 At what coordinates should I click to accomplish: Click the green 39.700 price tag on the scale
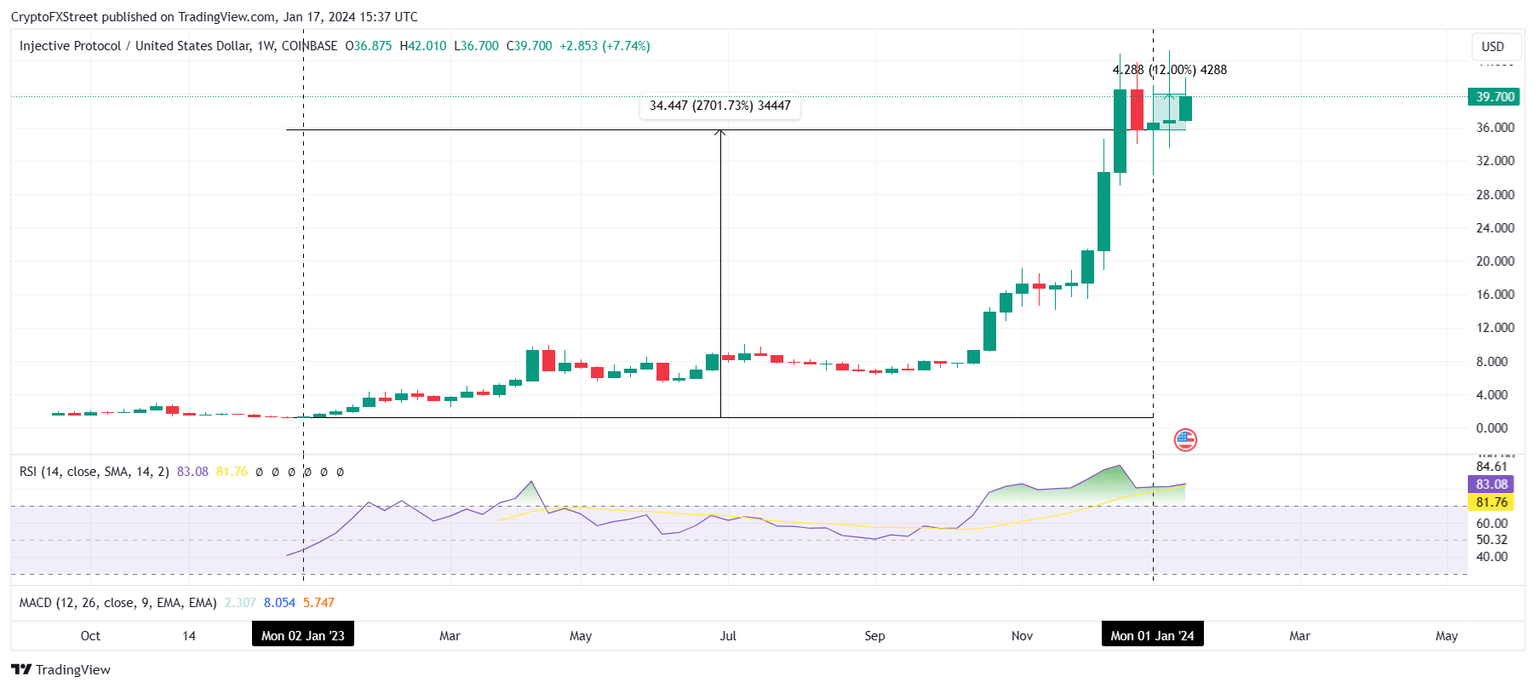[x=1493, y=97]
